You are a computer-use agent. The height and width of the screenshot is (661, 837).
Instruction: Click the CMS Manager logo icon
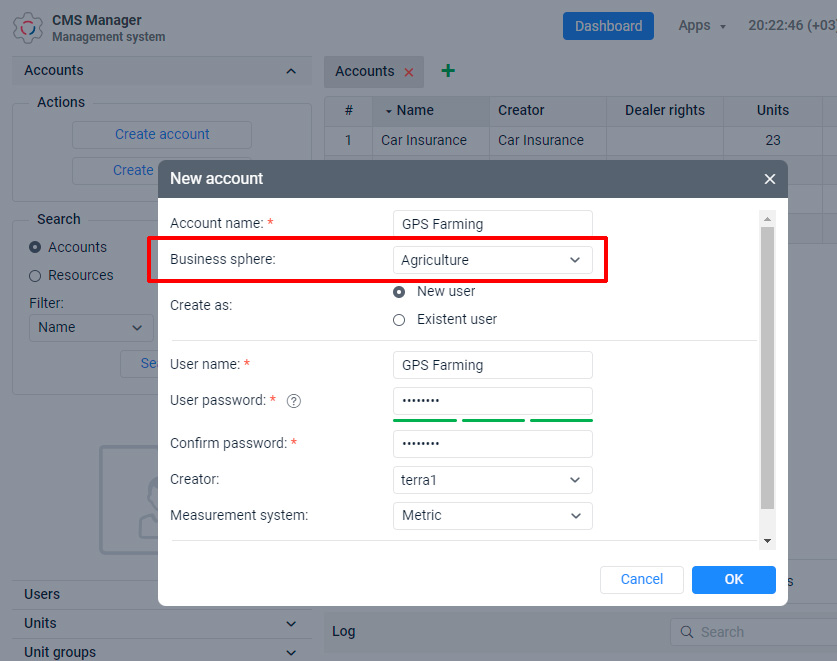pos(28,27)
